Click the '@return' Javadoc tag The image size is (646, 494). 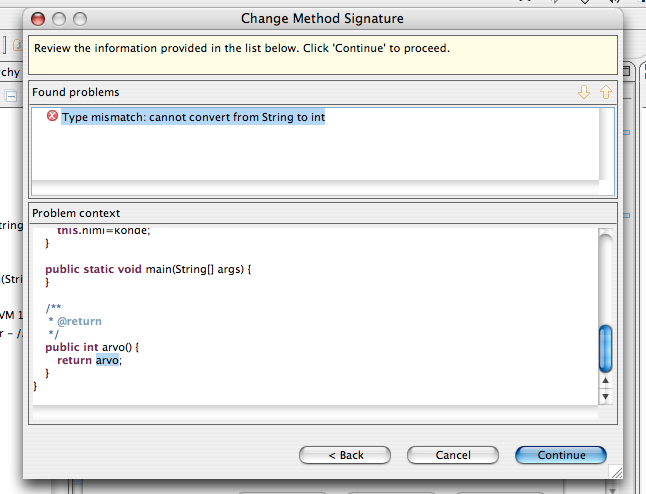(x=79, y=321)
